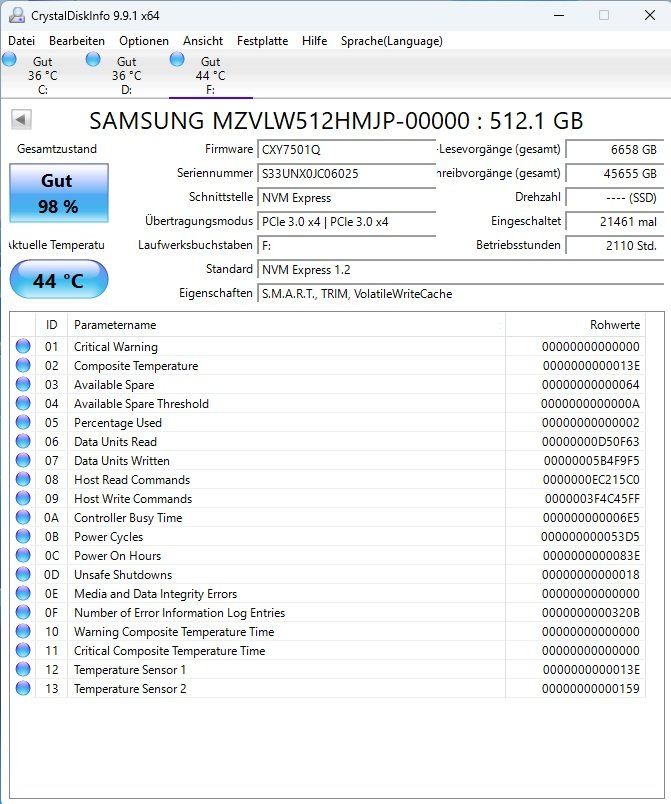This screenshot has width=671, height=804.
Task: Select the Power Cycles parameter name
Action: [x=109, y=537]
